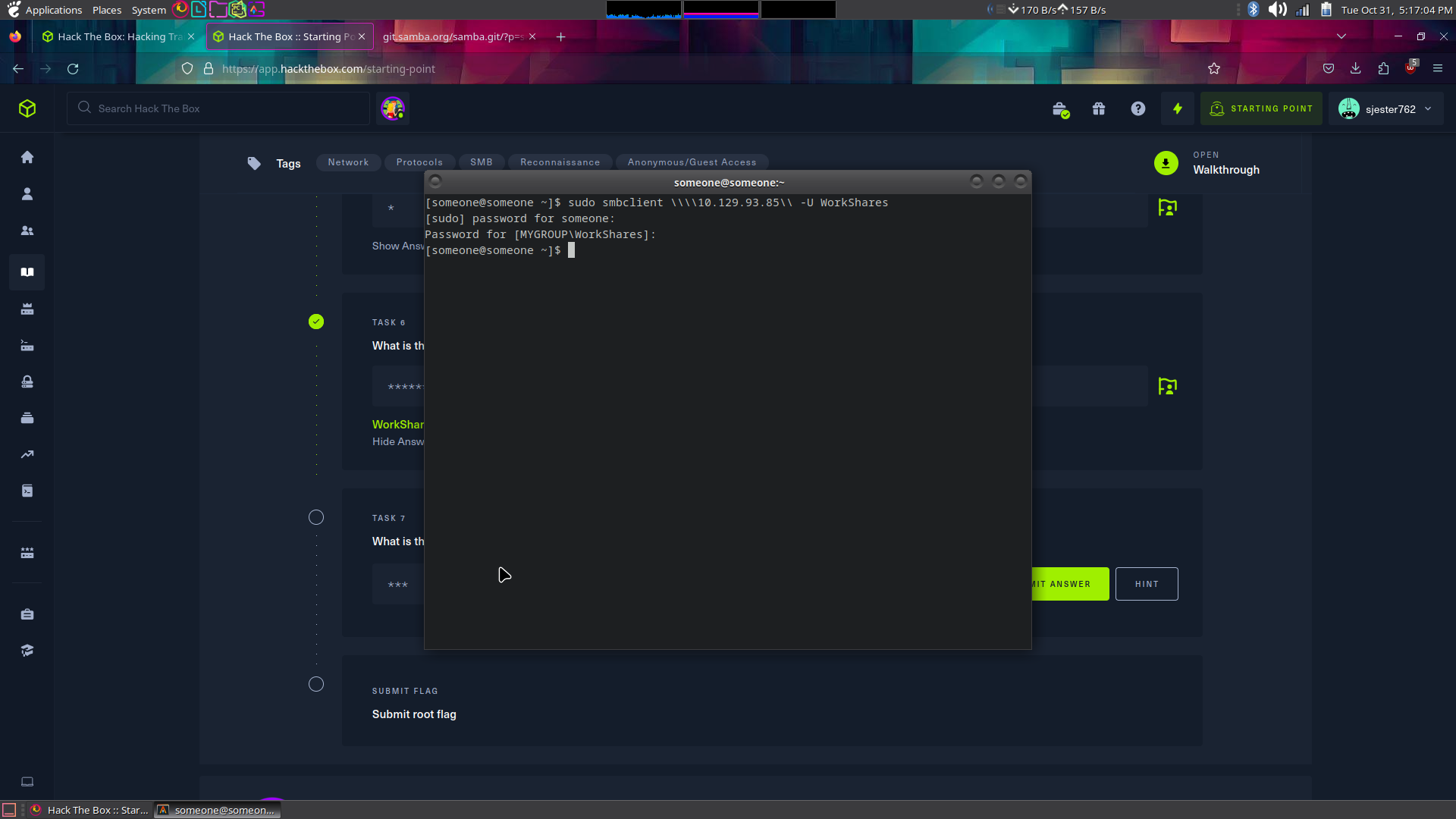Open the Firefox list all tabs chevron

point(1341,36)
